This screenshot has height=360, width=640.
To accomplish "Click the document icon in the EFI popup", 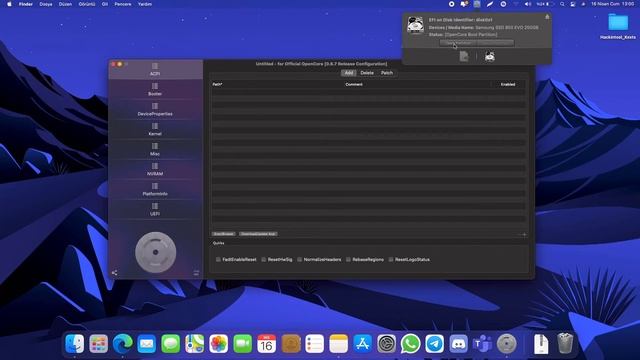I will point(464,56).
